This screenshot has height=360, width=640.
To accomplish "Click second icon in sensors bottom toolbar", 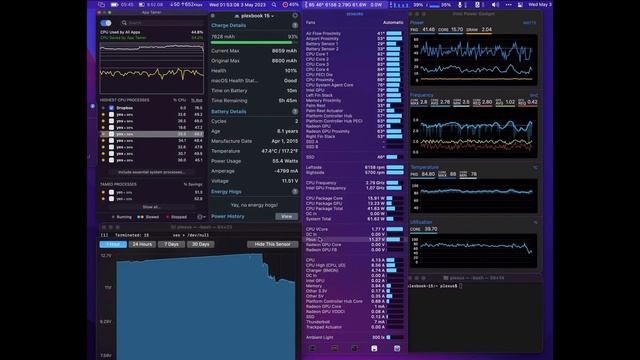I will 334,348.
